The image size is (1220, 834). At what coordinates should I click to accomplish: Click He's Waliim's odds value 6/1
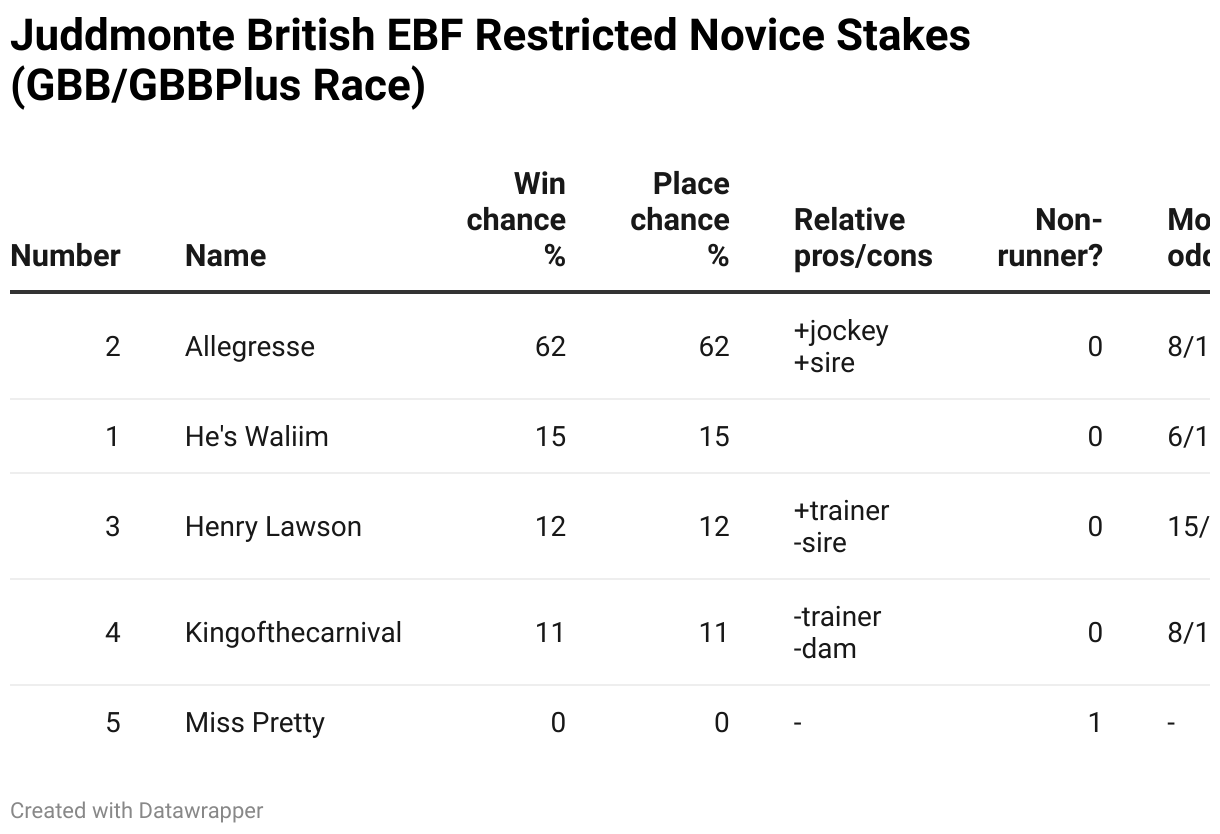click(x=1187, y=437)
